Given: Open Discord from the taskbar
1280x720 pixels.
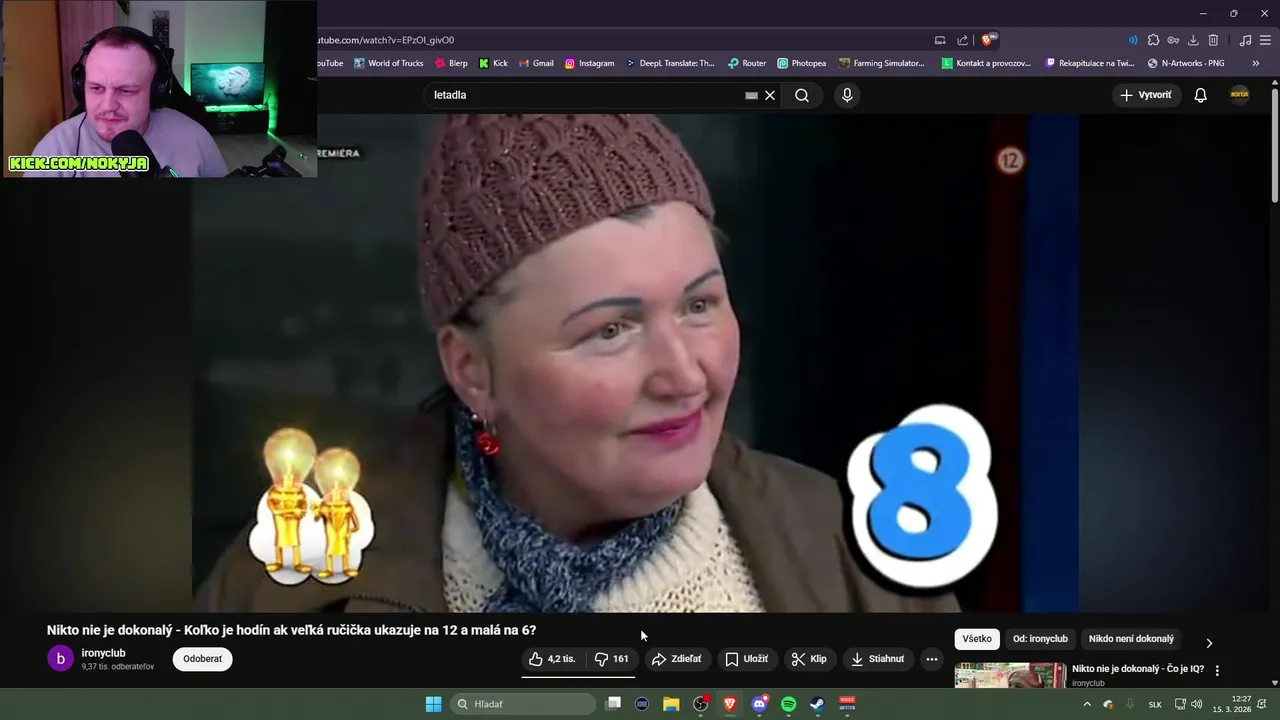Looking at the screenshot, I should coord(759,704).
